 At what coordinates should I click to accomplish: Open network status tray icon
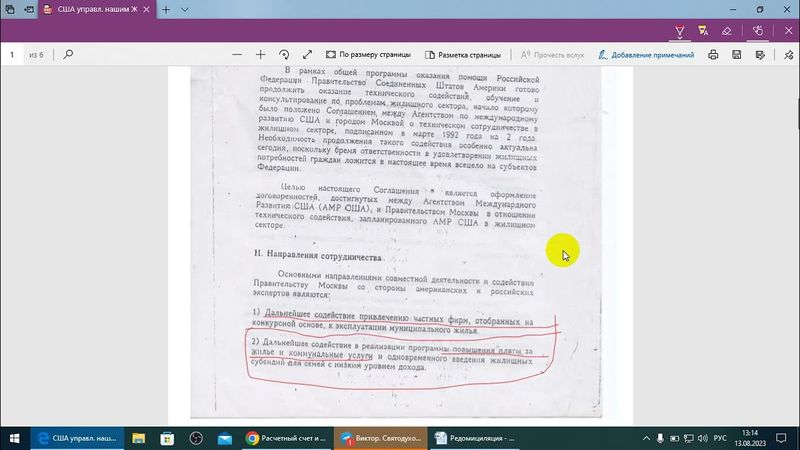click(689, 438)
